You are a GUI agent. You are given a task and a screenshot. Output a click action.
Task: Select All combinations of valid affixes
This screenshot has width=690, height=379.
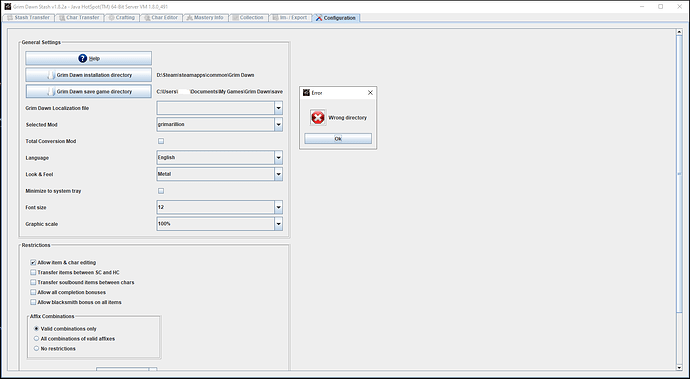(x=37, y=339)
